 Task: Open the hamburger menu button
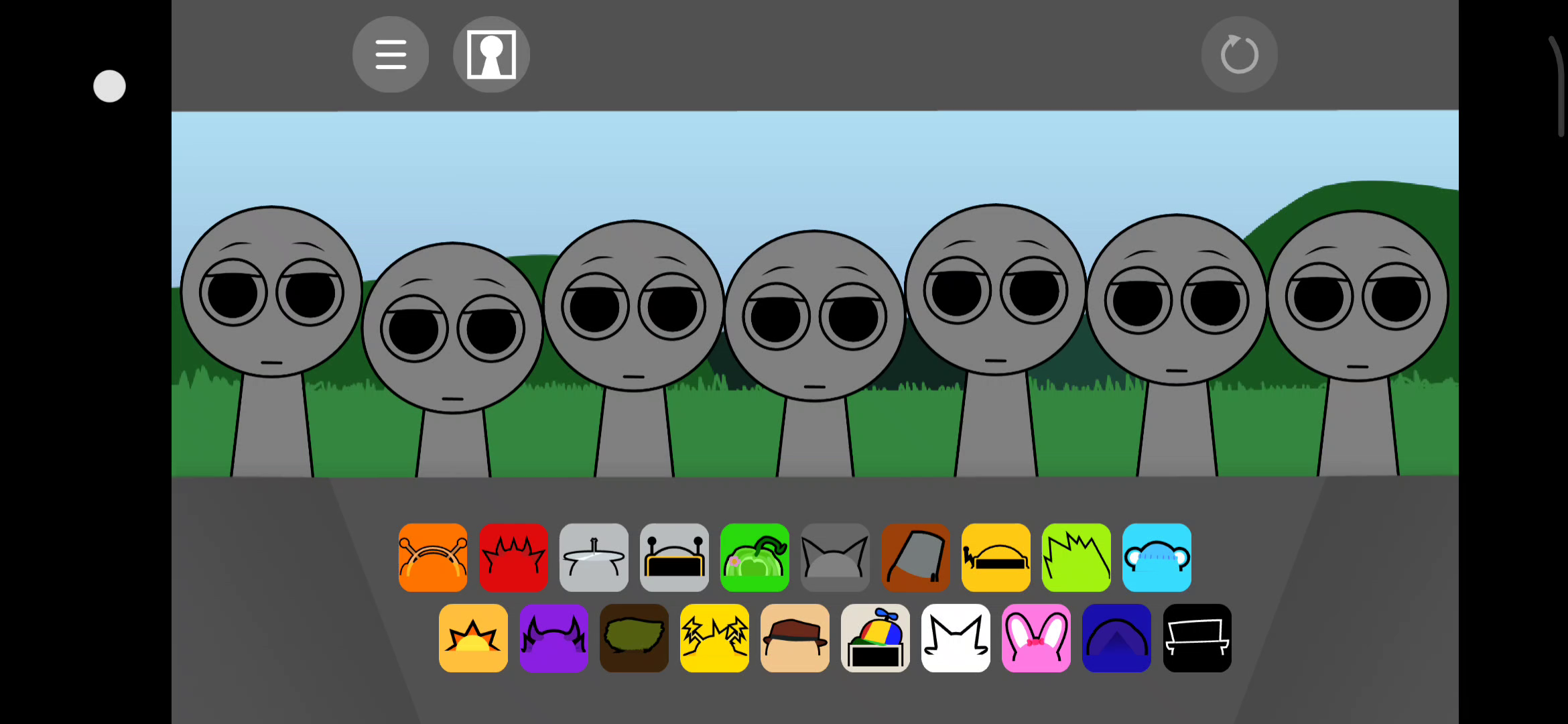[391, 54]
